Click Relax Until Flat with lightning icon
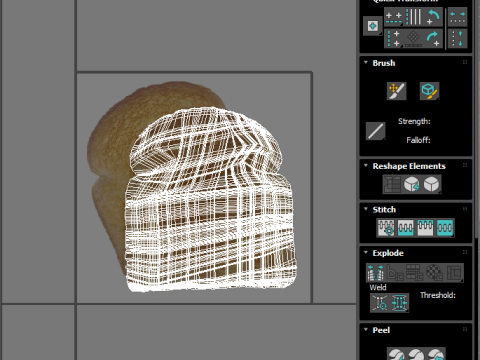This screenshot has width=480, height=360. click(412, 184)
